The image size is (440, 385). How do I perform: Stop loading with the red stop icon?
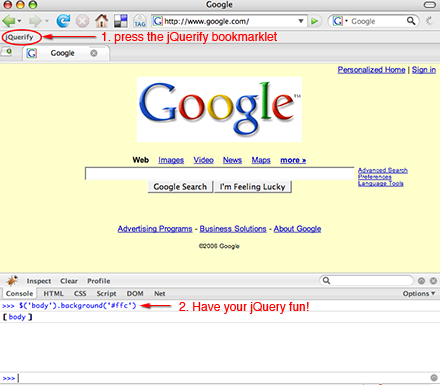[x=82, y=21]
